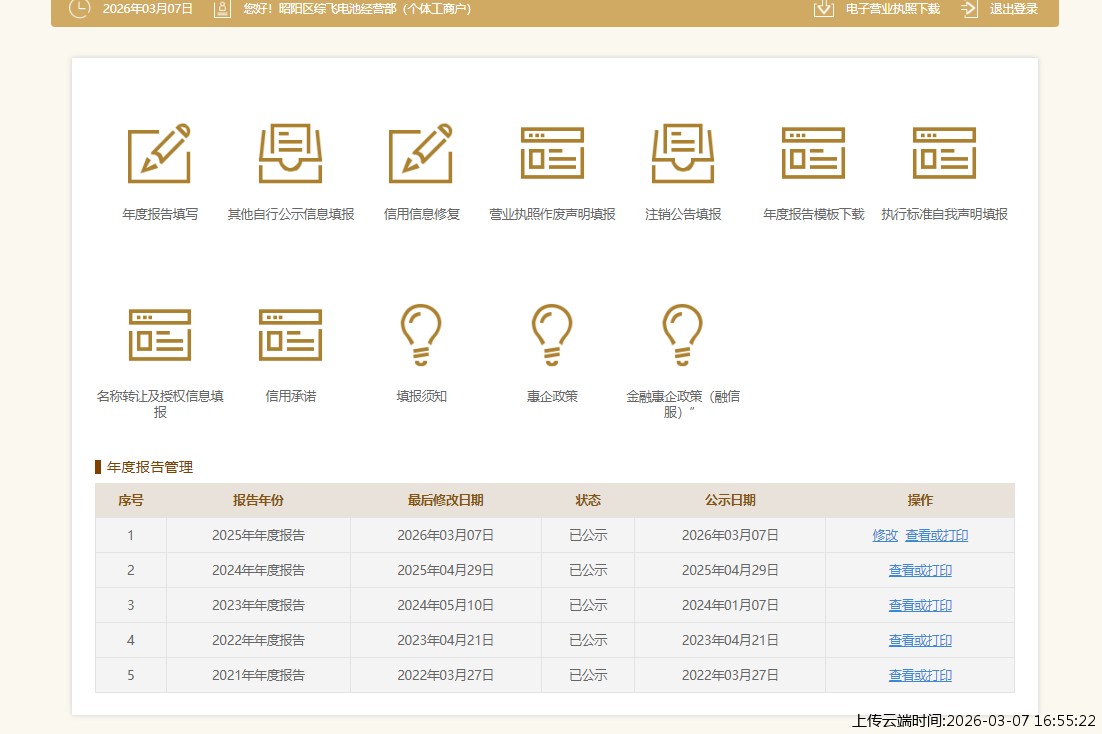1102x734 pixels.
Task: Click the 电子营业执照下载 download link
Action: tap(877, 9)
